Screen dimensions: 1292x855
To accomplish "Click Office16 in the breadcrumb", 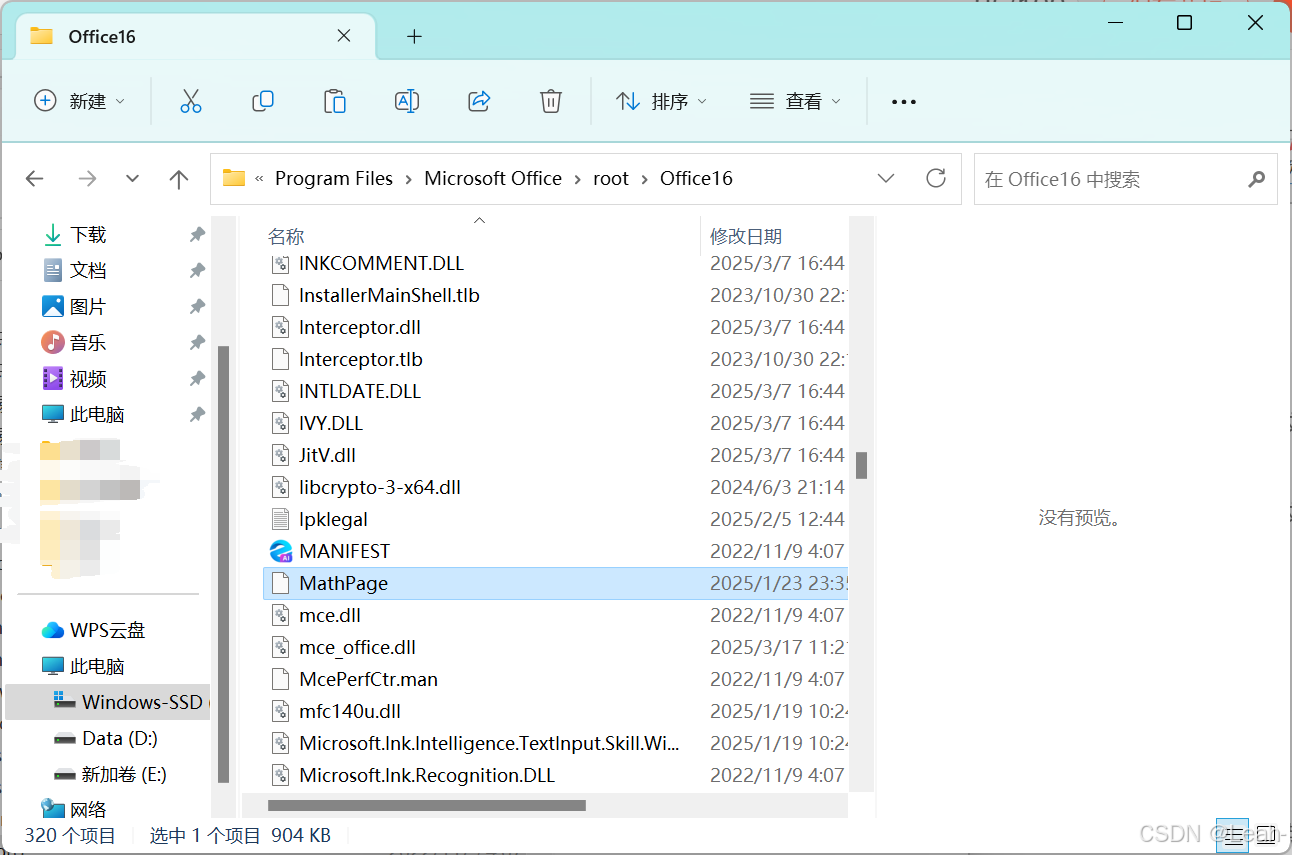I will (x=696, y=178).
